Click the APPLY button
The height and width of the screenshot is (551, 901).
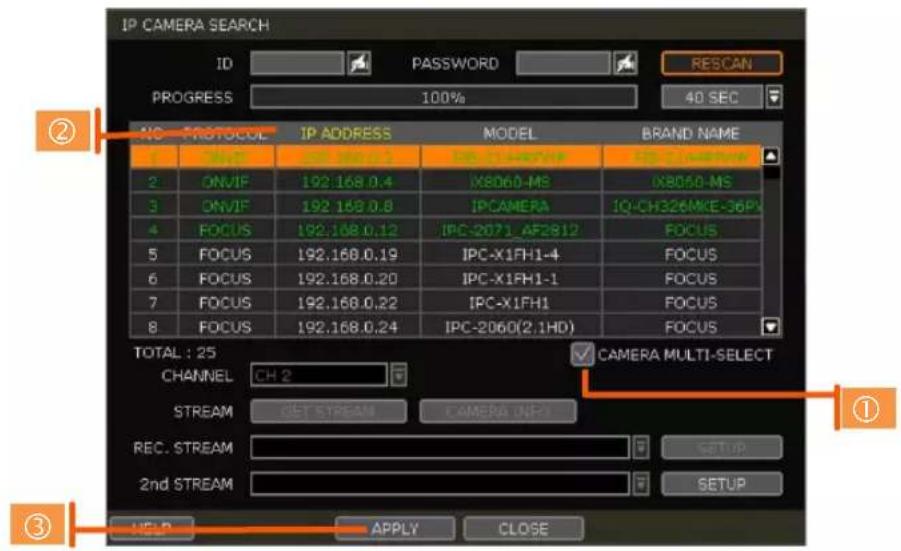click(395, 529)
